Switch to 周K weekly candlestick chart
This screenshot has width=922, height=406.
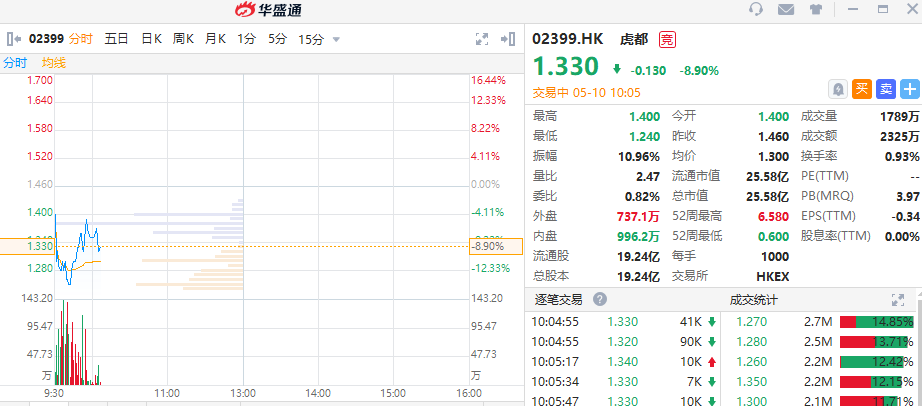pos(183,39)
